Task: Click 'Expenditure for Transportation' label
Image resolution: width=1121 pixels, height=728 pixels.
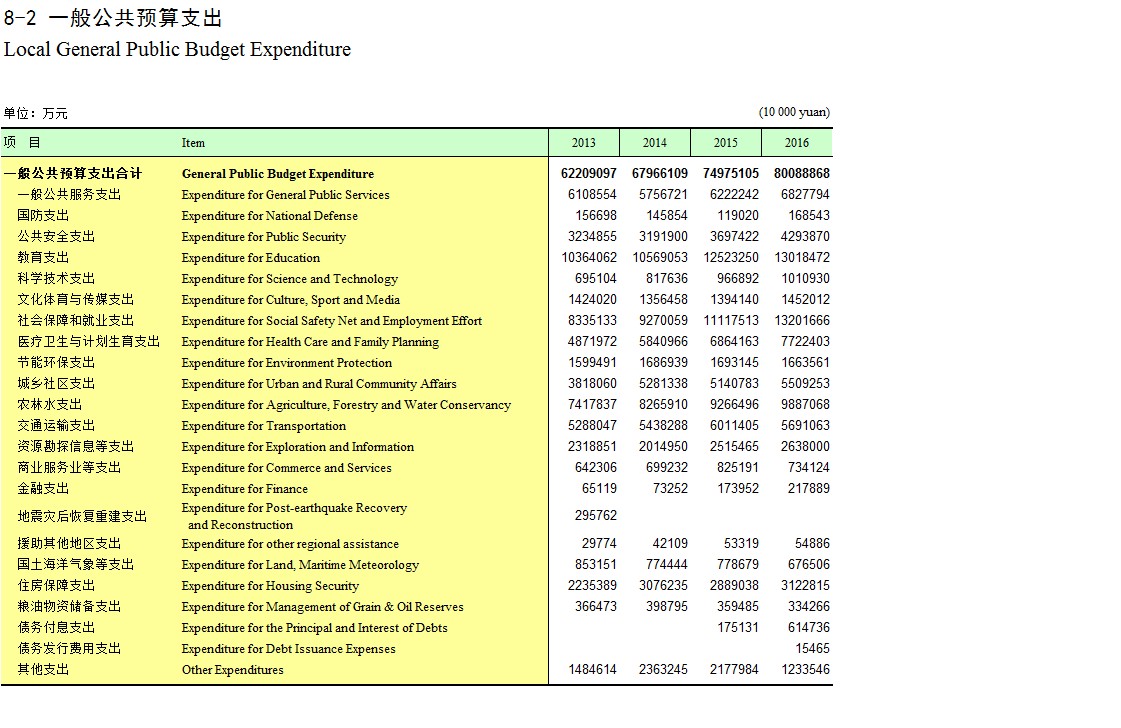Action: coord(264,426)
